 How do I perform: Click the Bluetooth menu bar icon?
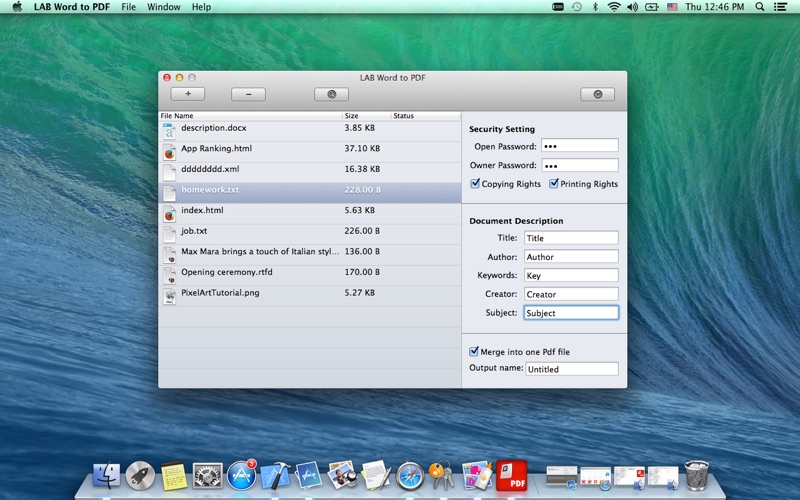(x=595, y=7)
